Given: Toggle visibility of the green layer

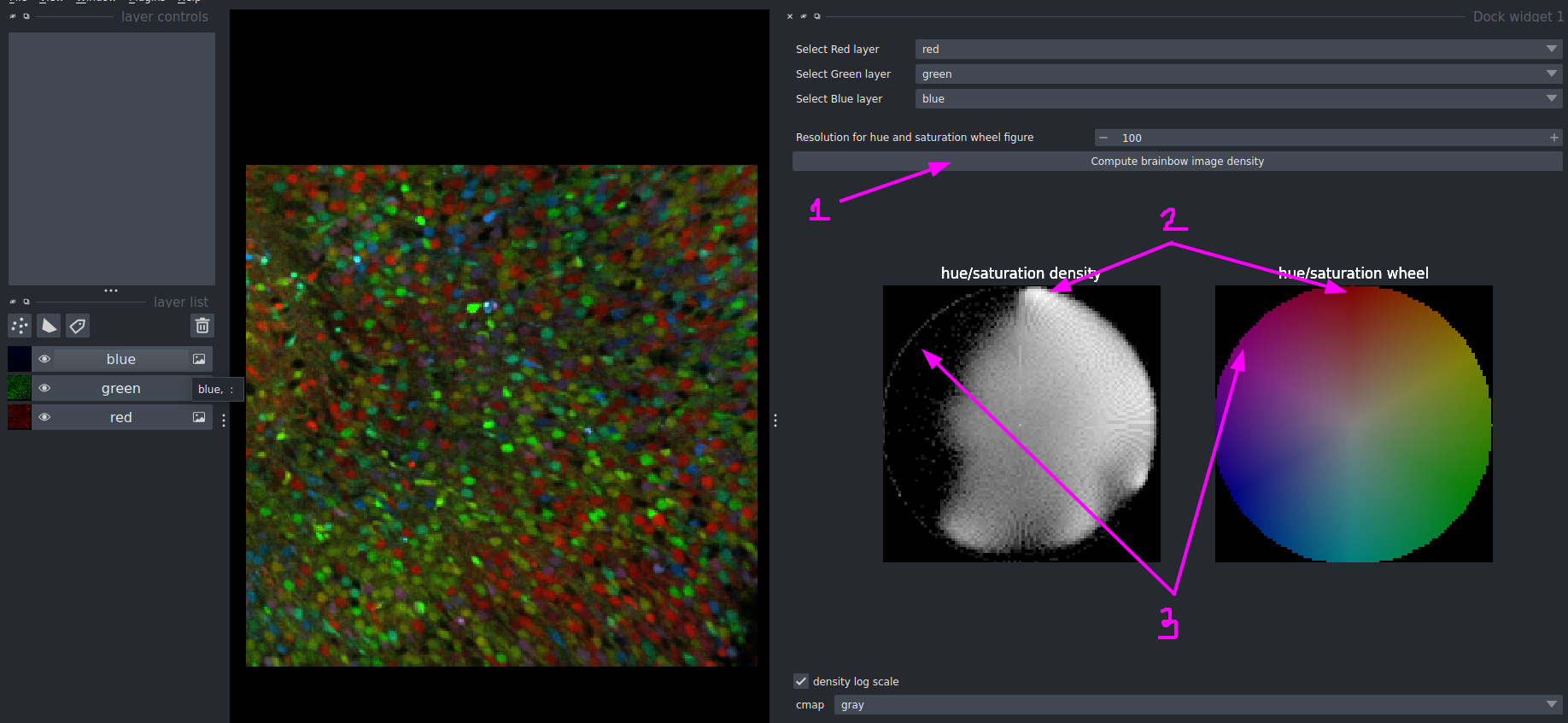Looking at the screenshot, I should click(44, 388).
